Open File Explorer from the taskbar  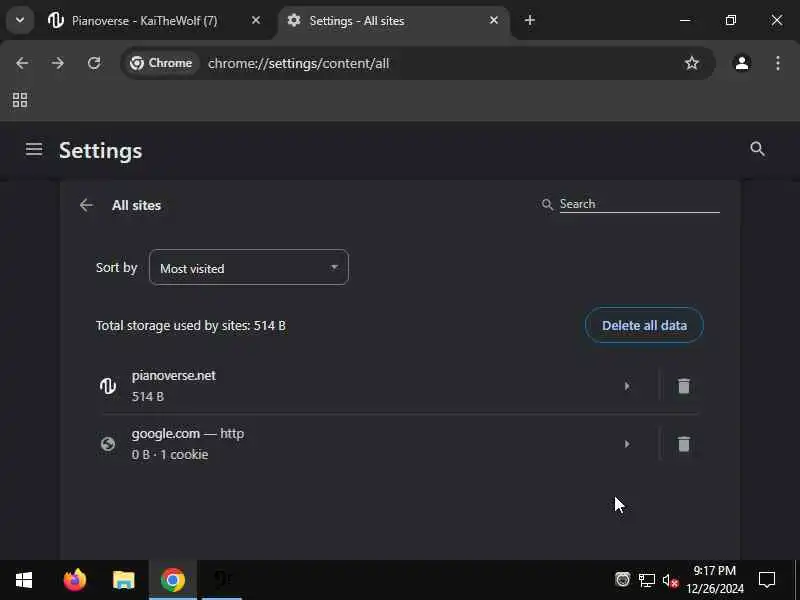click(x=123, y=580)
